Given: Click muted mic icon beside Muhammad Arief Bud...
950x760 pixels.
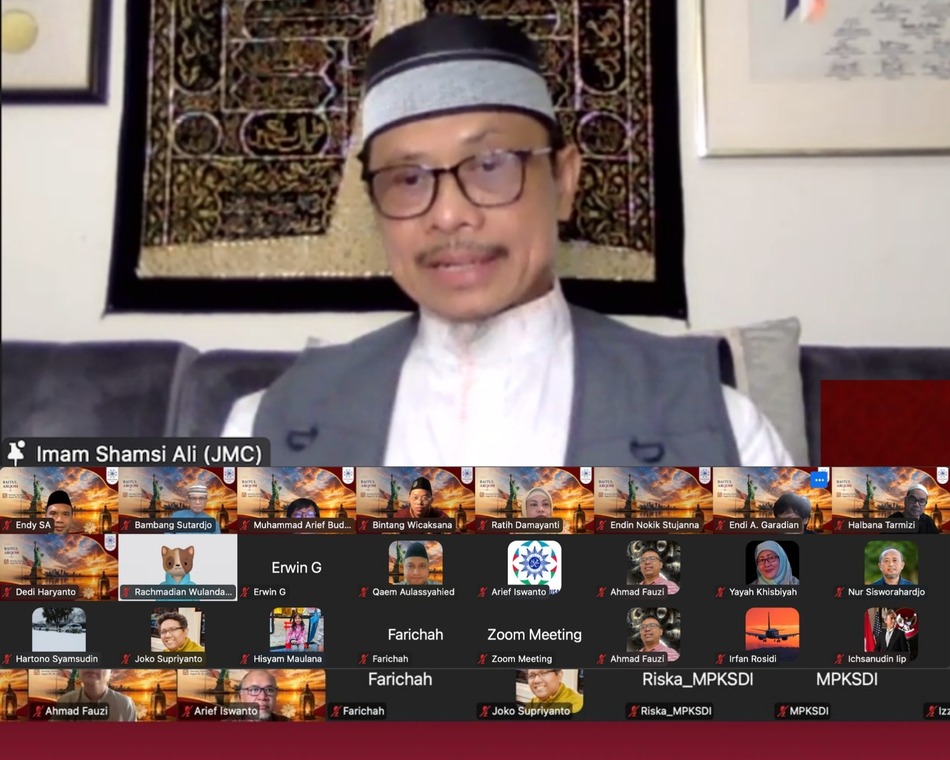Looking at the screenshot, I should click(245, 525).
